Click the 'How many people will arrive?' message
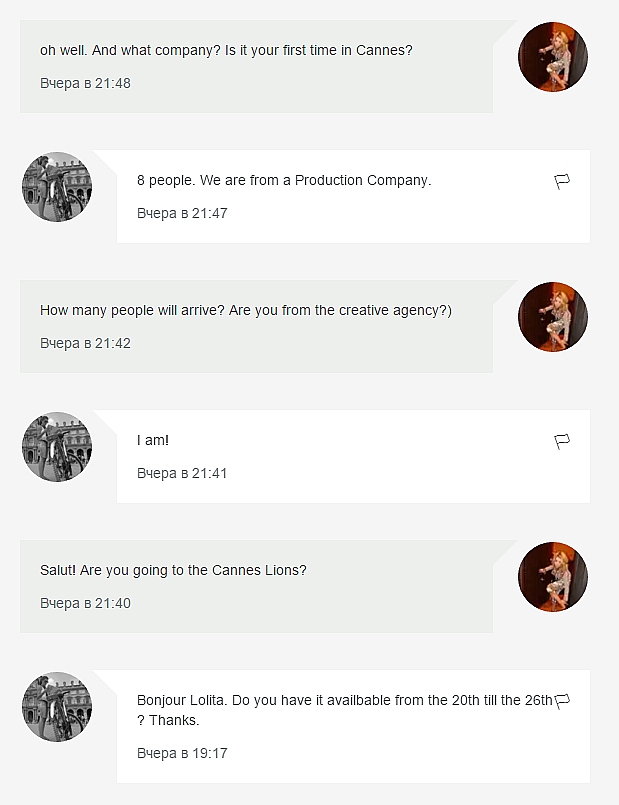 tap(246, 310)
